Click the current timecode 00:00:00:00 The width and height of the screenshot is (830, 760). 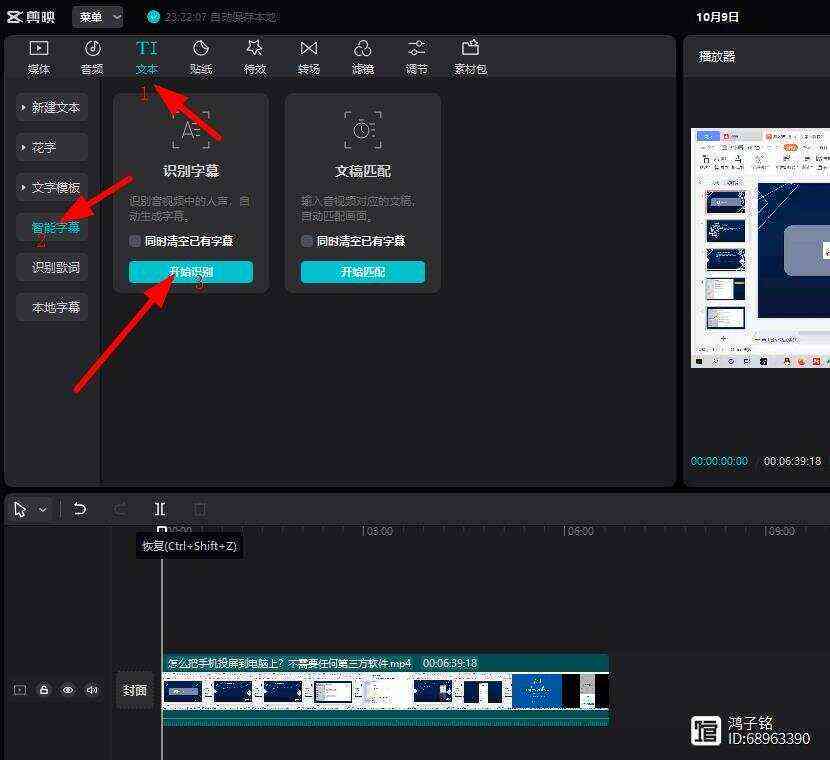point(719,461)
